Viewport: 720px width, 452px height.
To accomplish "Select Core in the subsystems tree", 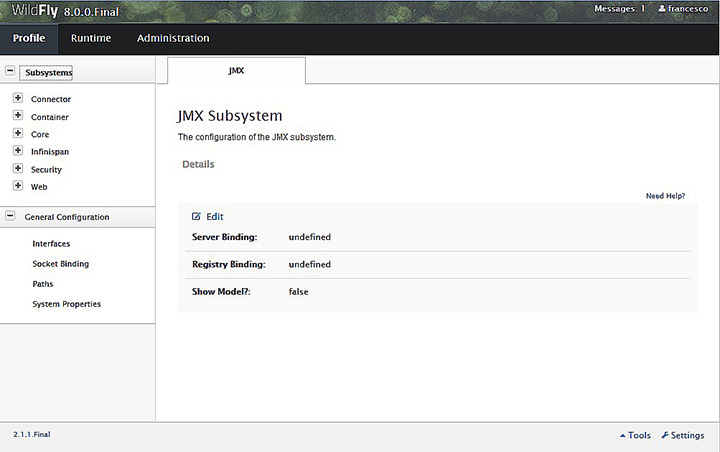I will click(x=40, y=135).
